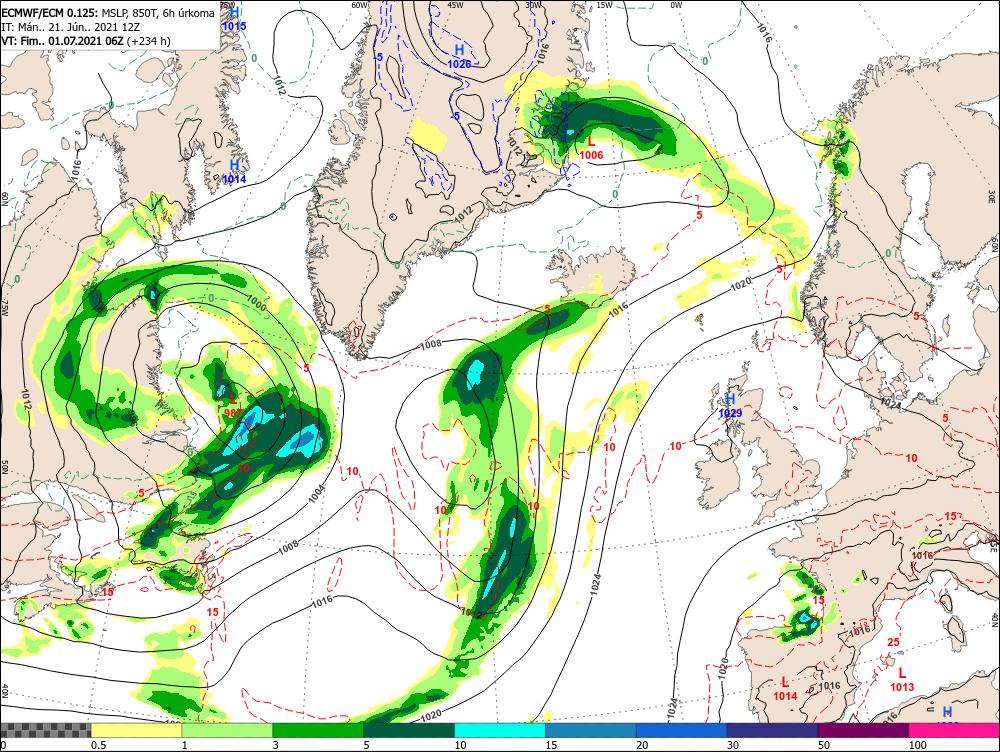Click the gray checkered 0–0.5 legend band

click(x=46, y=730)
